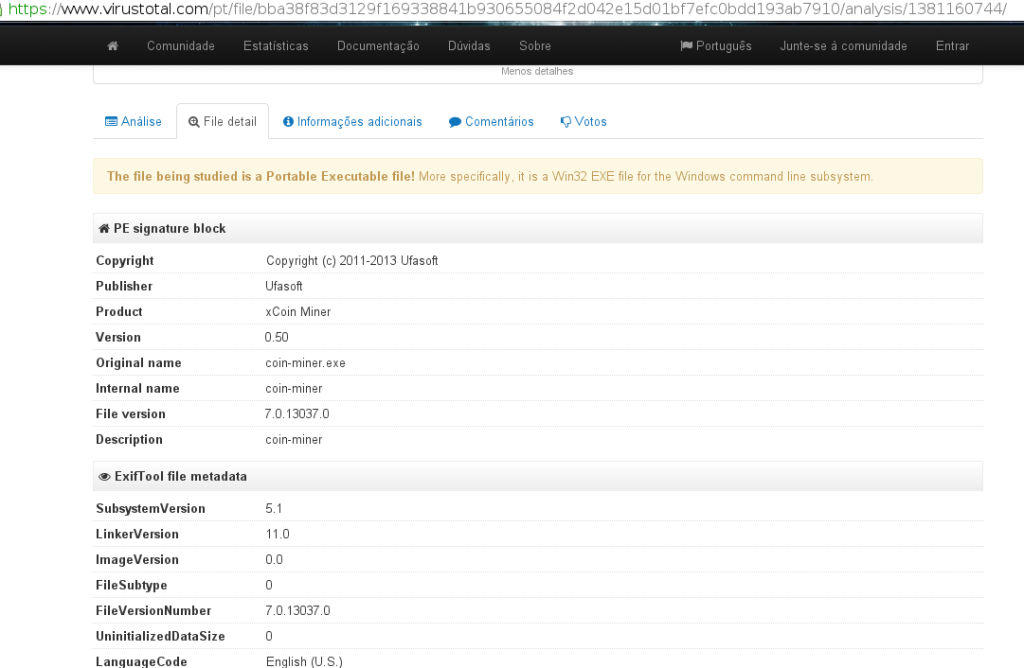This screenshot has width=1024, height=668.
Task: Click the PE signature block header
Action: coord(537,229)
